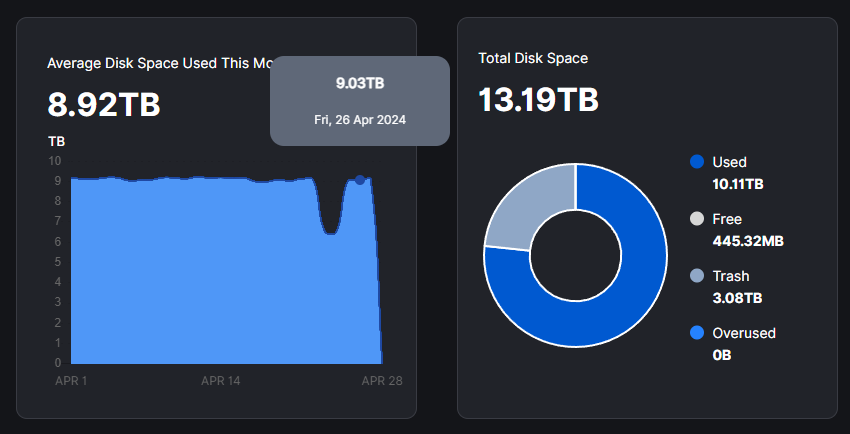Click the Overused legend color dot

point(697,333)
